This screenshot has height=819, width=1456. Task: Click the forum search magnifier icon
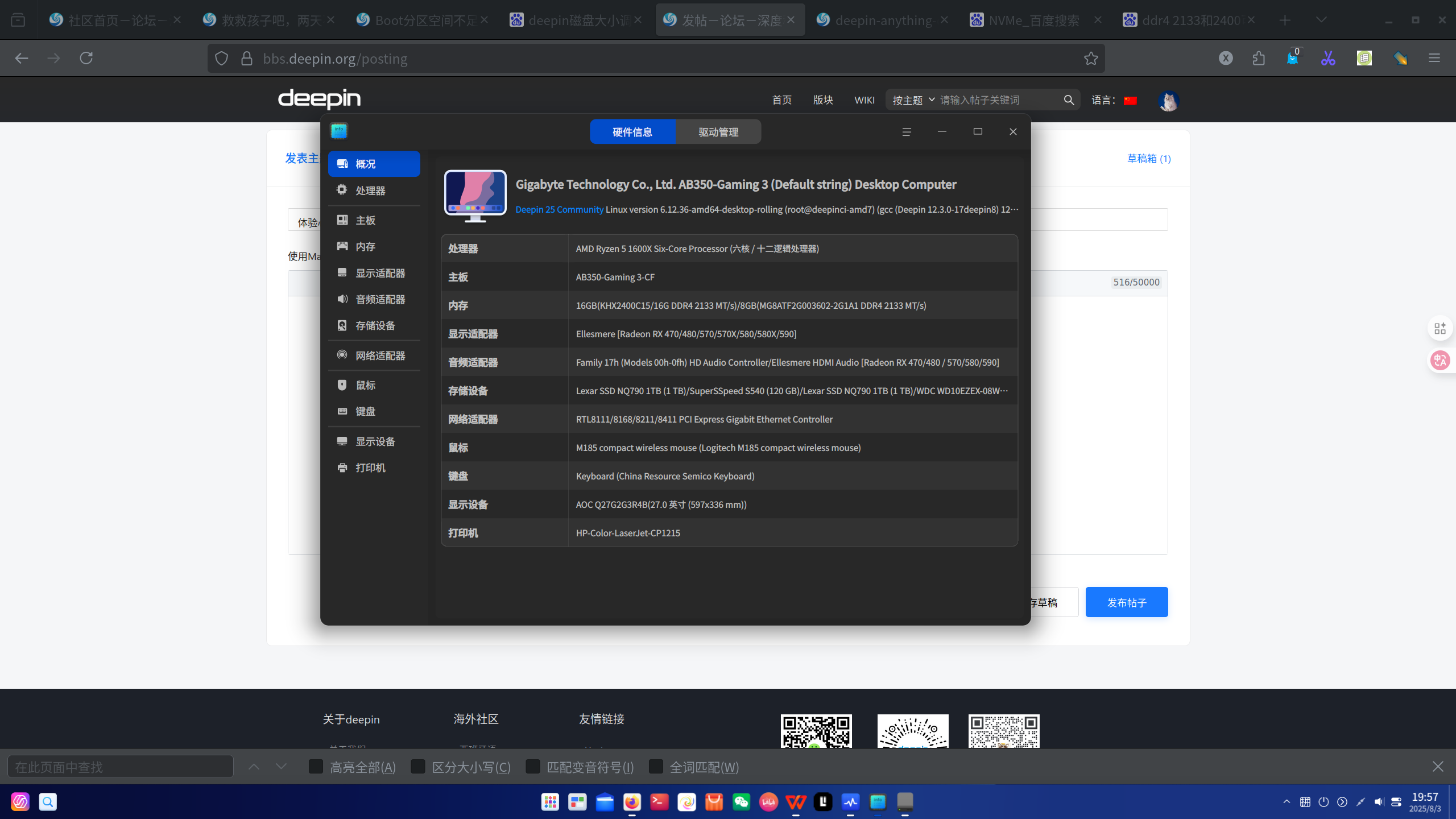[1069, 100]
